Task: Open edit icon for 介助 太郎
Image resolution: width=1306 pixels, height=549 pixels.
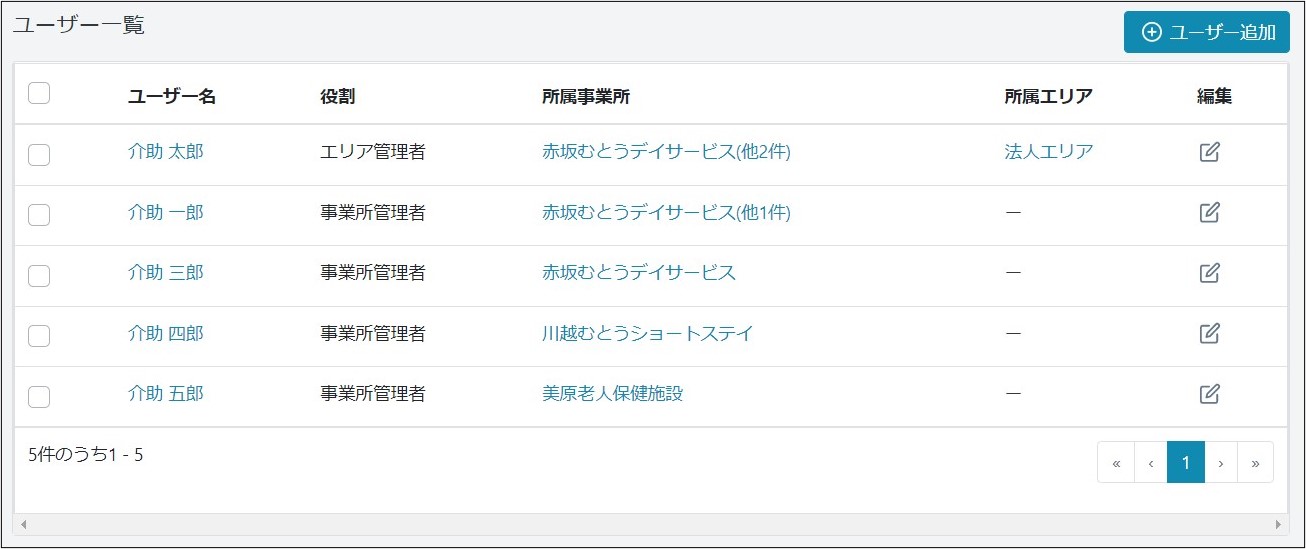Action: (x=1209, y=152)
